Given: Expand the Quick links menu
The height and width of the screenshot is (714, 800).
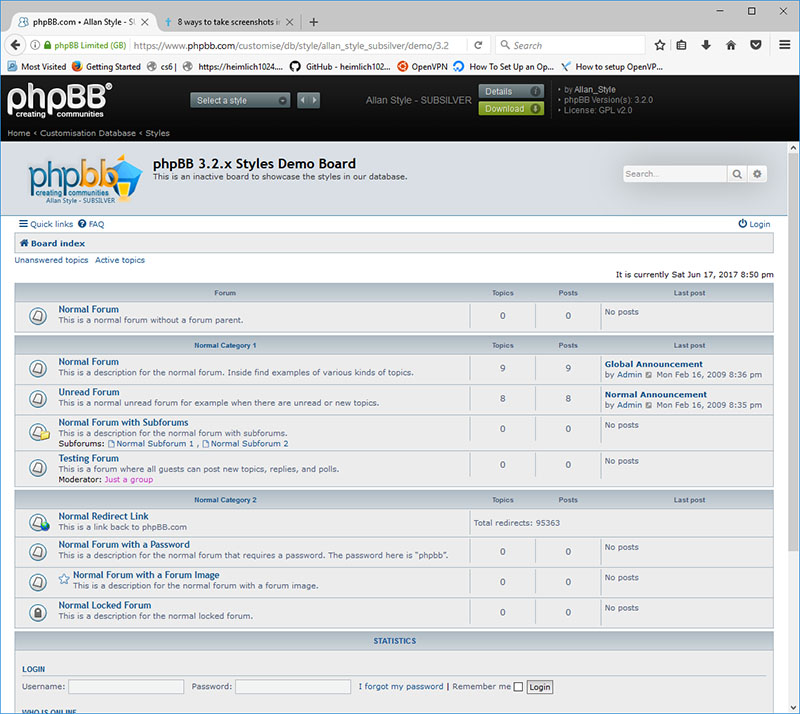Looking at the screenshot, I should tap(46, 224).
